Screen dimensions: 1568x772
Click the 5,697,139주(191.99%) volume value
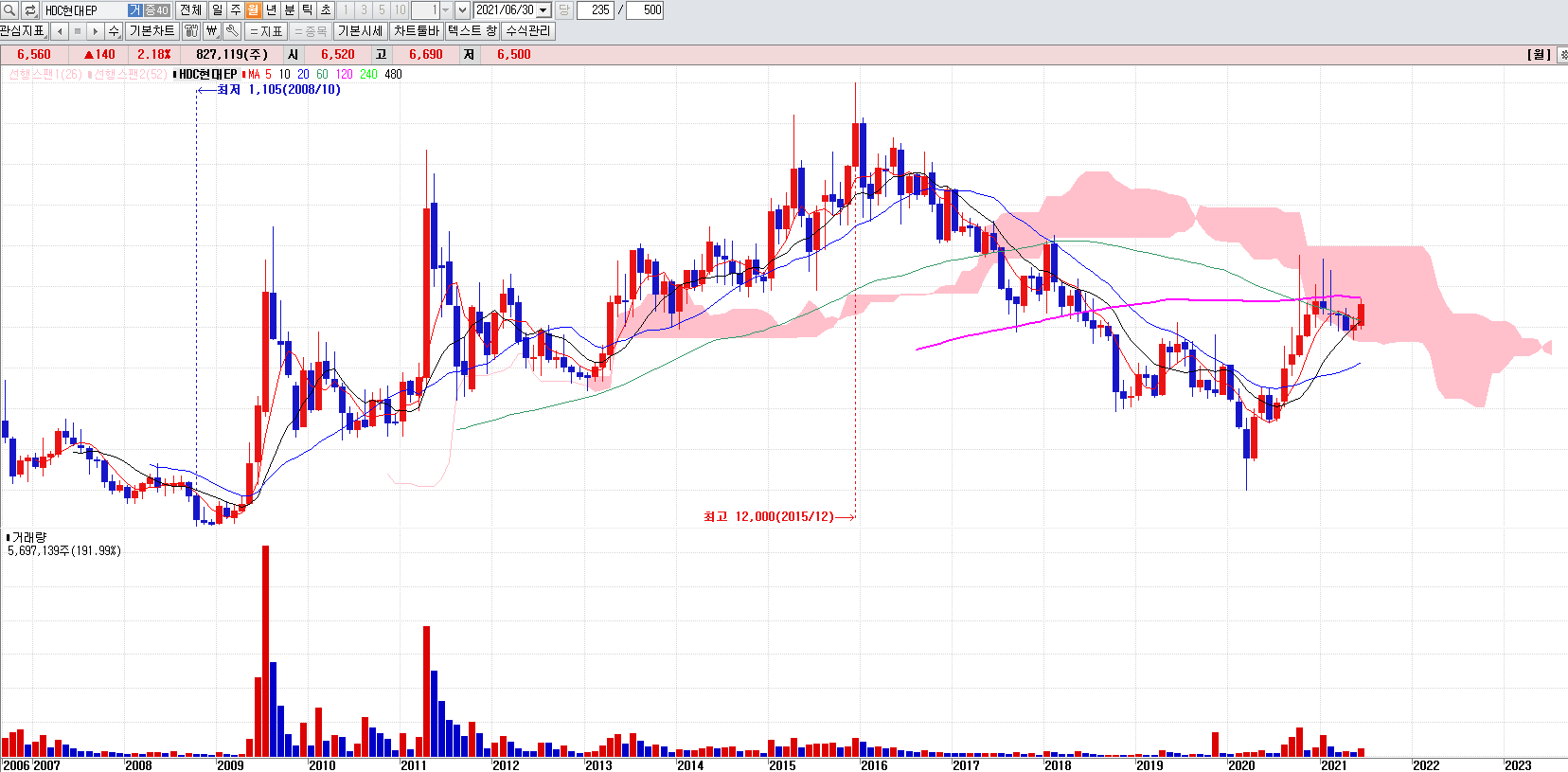click(x=64, y=550)
